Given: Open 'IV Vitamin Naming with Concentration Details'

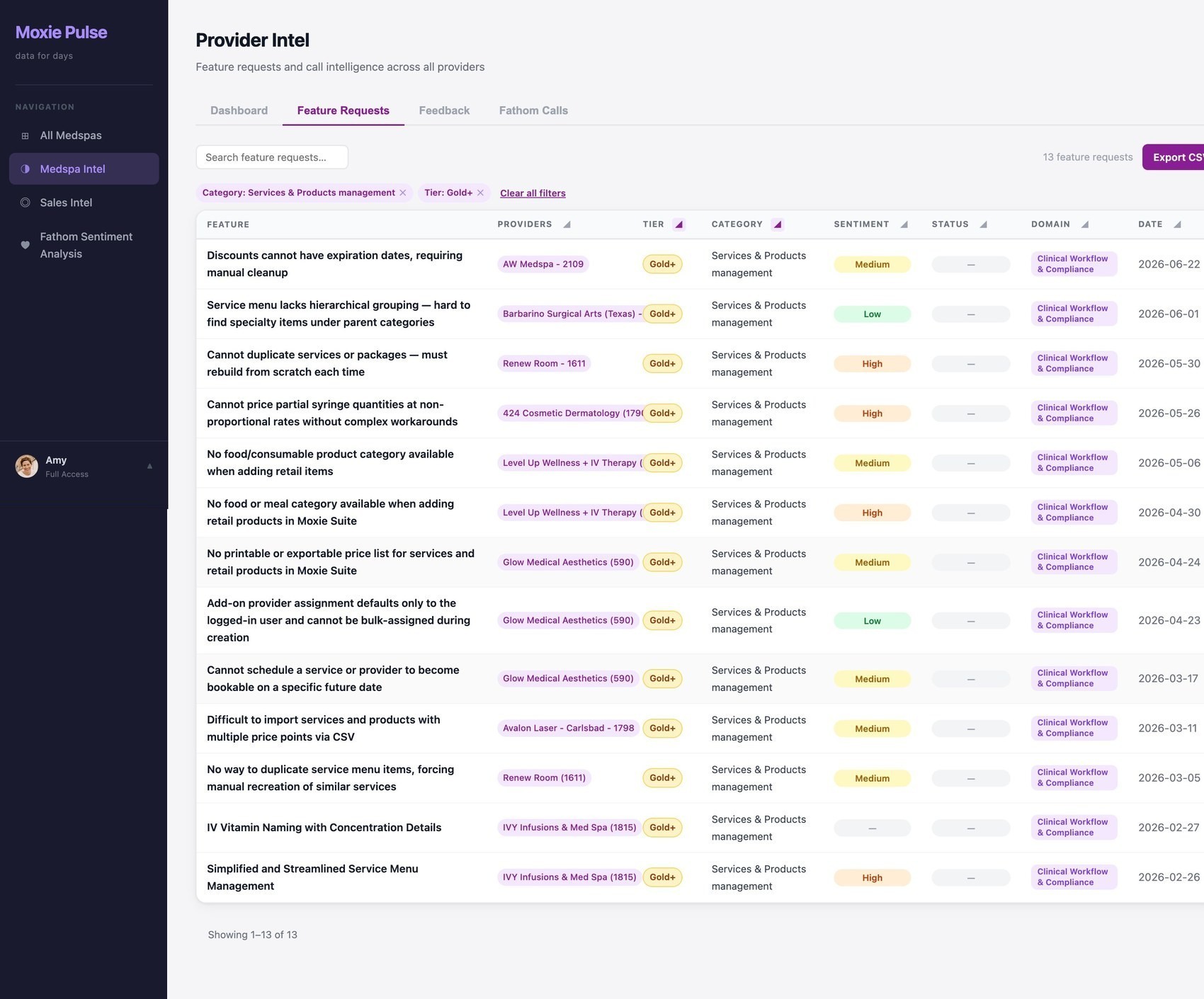Looking at the screenshot, I should (x=324, y=828).
